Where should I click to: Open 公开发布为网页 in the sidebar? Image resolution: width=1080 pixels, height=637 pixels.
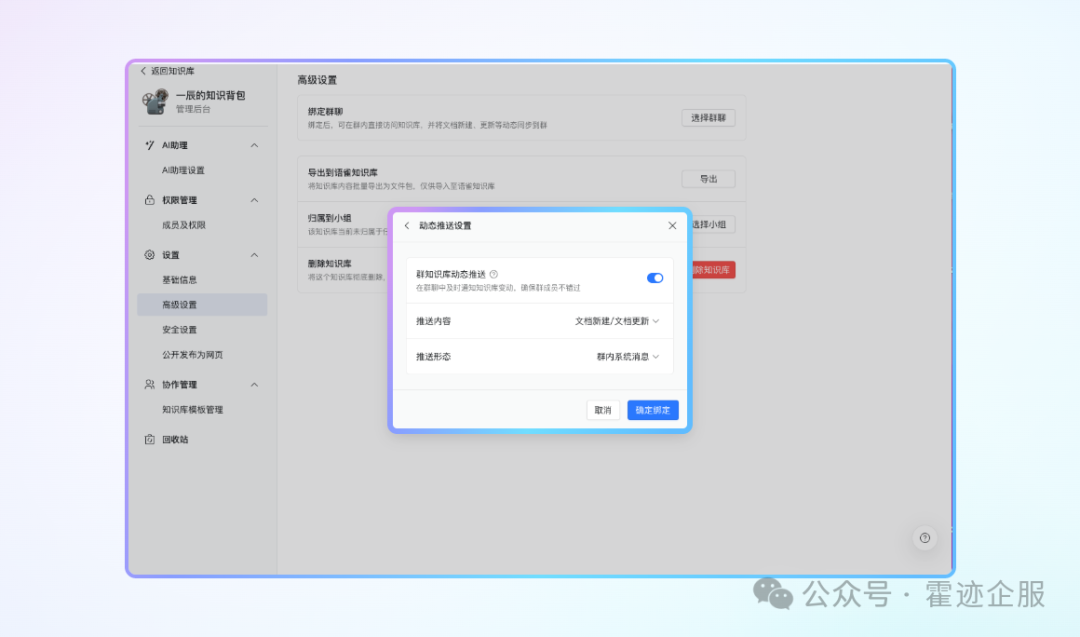tap(192, 355)
